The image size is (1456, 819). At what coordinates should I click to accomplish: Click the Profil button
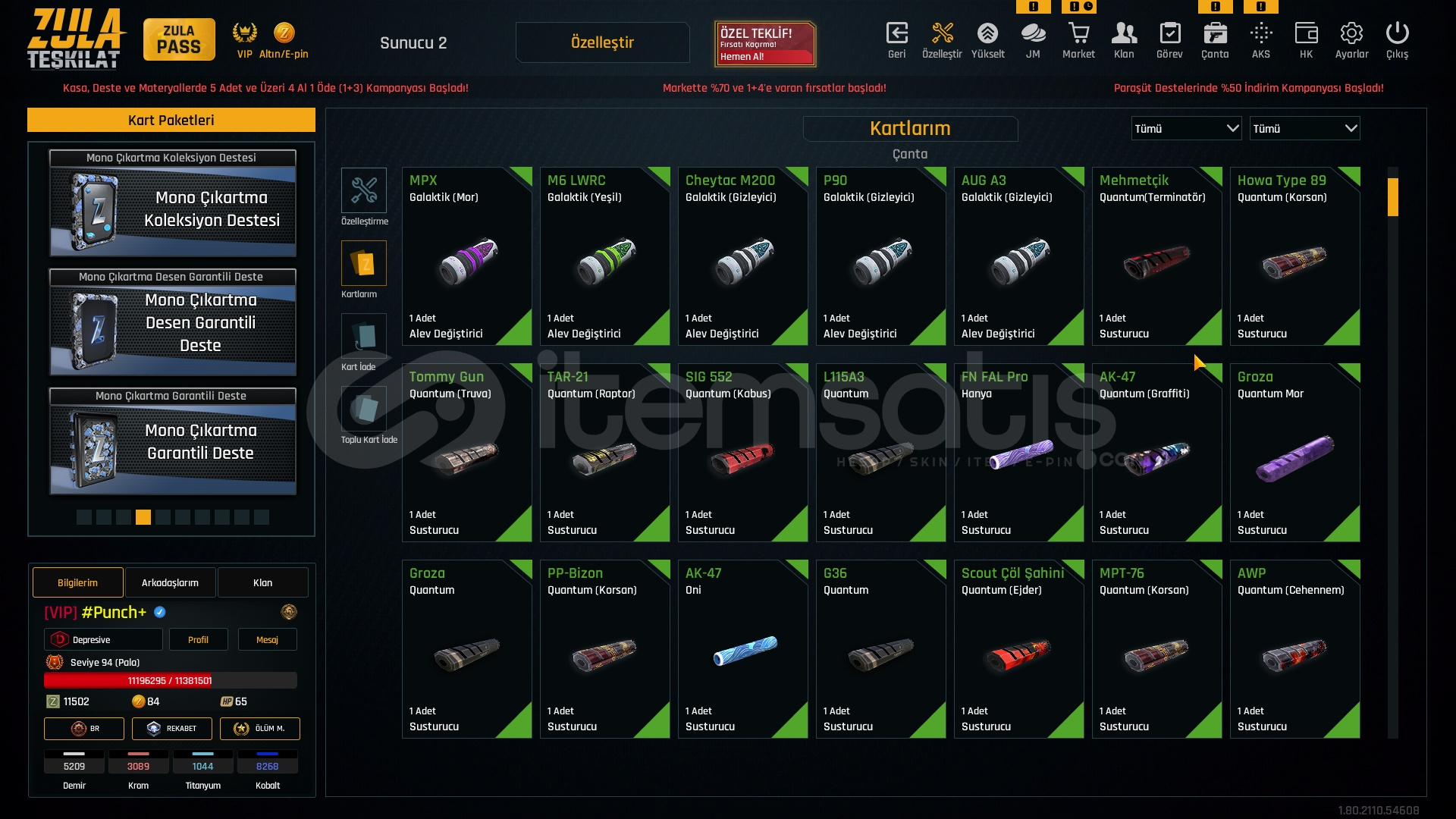pos(198,639)
